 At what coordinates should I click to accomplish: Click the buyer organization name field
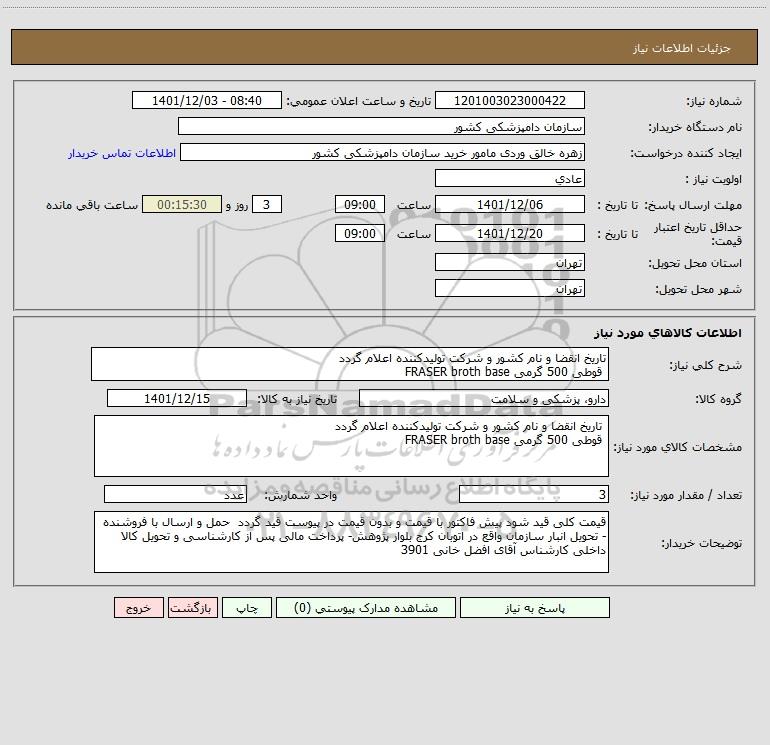tap(381, 126)
